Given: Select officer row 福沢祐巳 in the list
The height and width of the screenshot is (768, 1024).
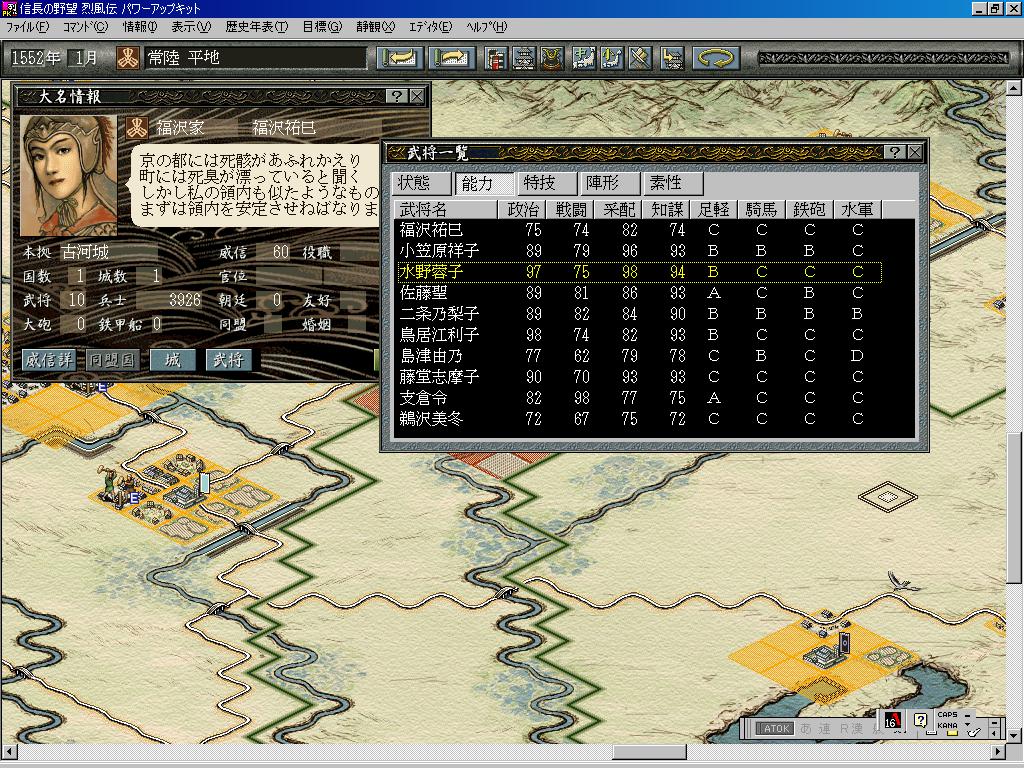Looking at the screenshot, I should (640, 230).
